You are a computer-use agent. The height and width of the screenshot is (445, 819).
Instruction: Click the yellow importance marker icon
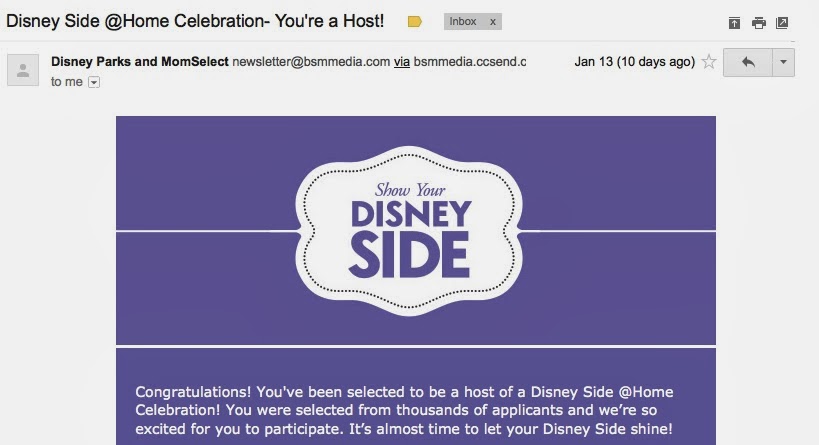[415, 21]
